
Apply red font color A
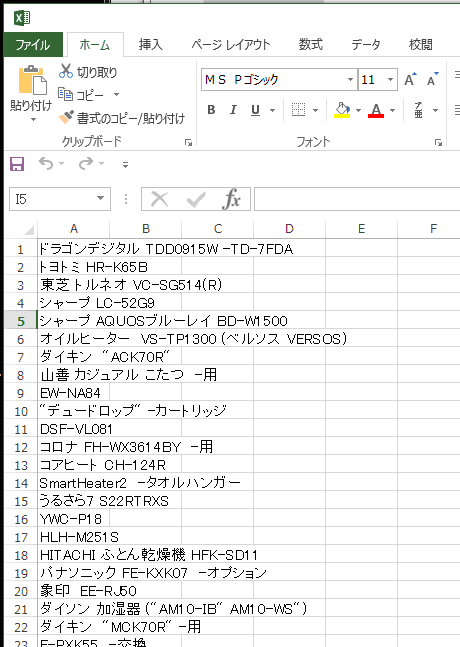pos(376,110)
